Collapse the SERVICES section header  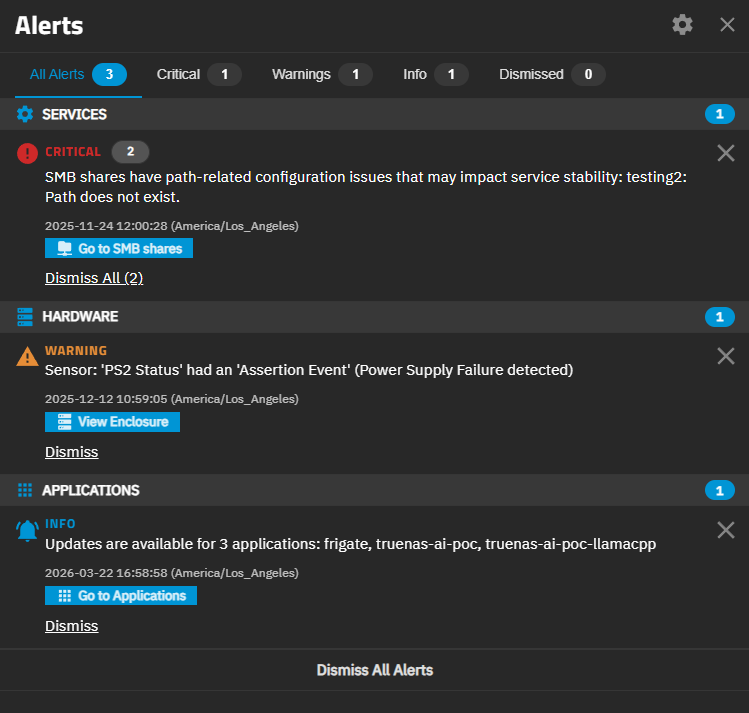[x=374, y=114]
